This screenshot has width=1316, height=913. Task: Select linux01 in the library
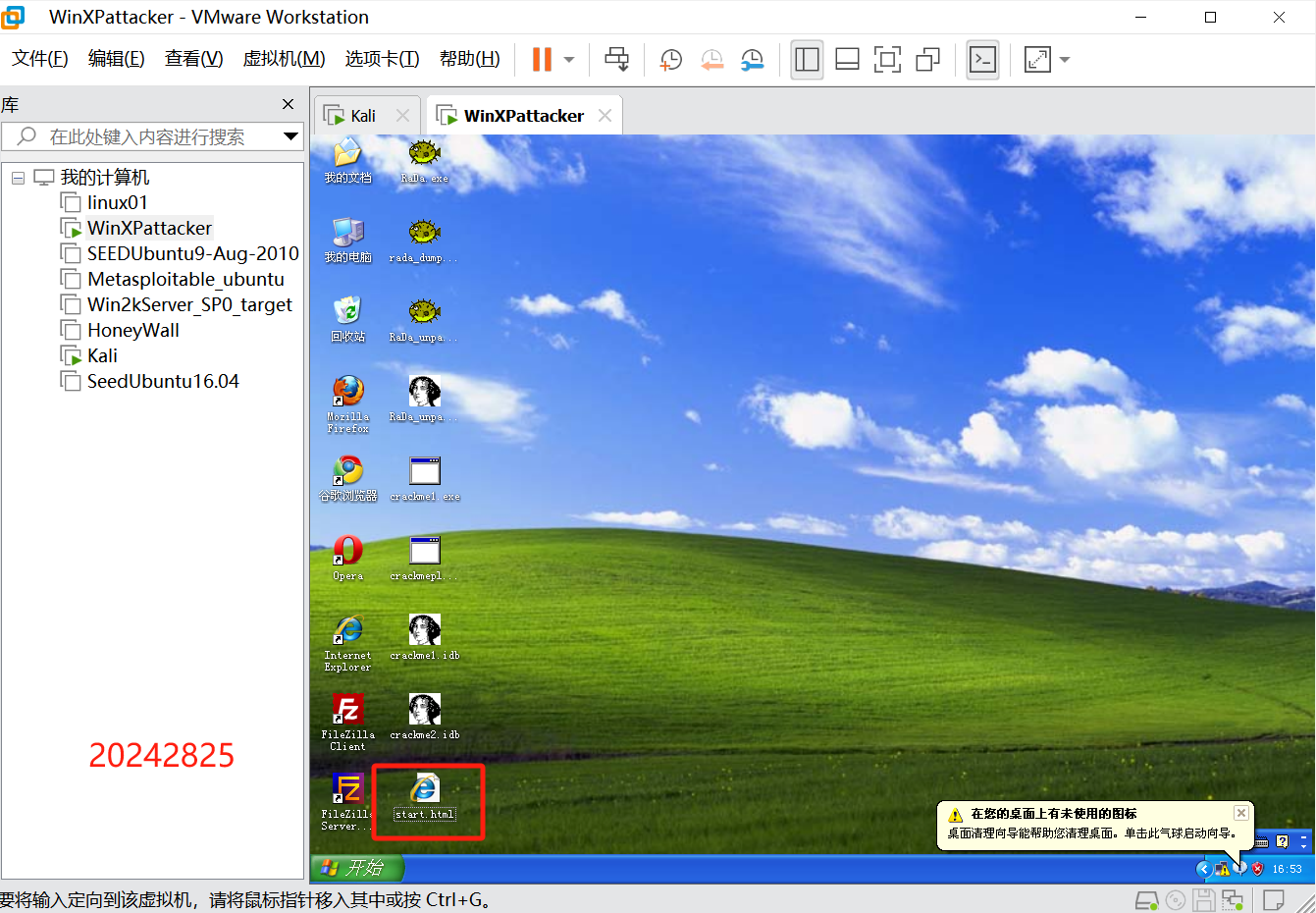(117, 203)
